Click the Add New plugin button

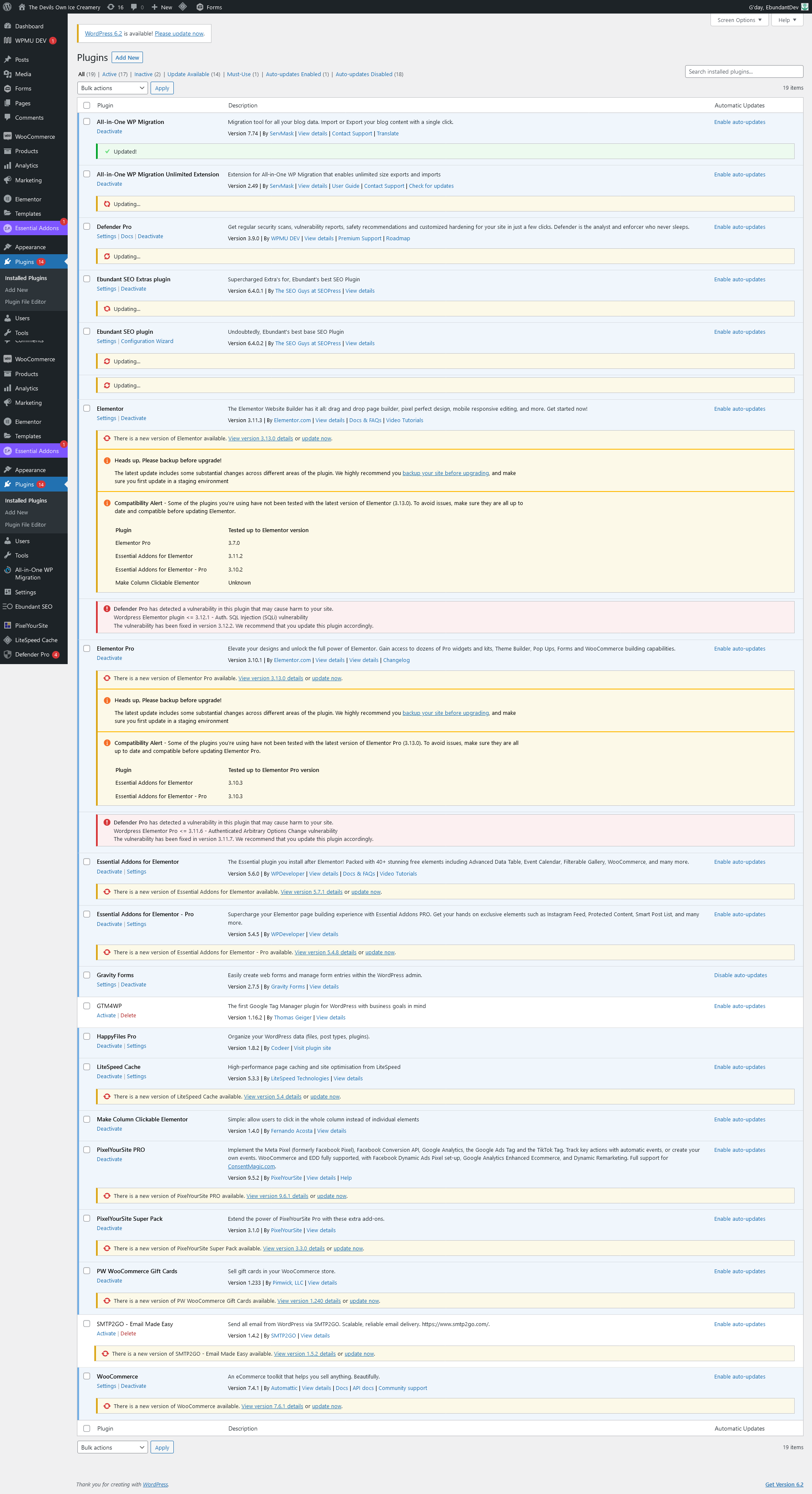(127, 58)
